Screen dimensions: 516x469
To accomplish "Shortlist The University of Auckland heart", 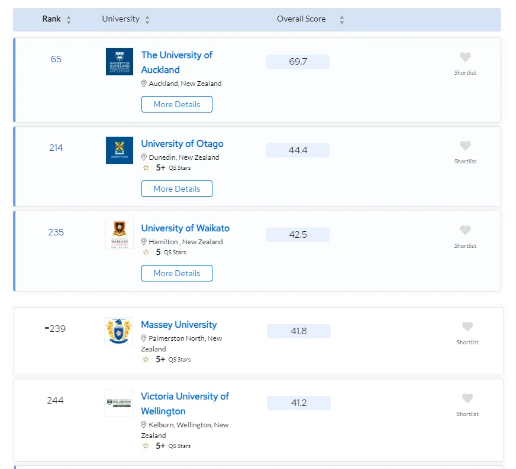I will point(465,57).
